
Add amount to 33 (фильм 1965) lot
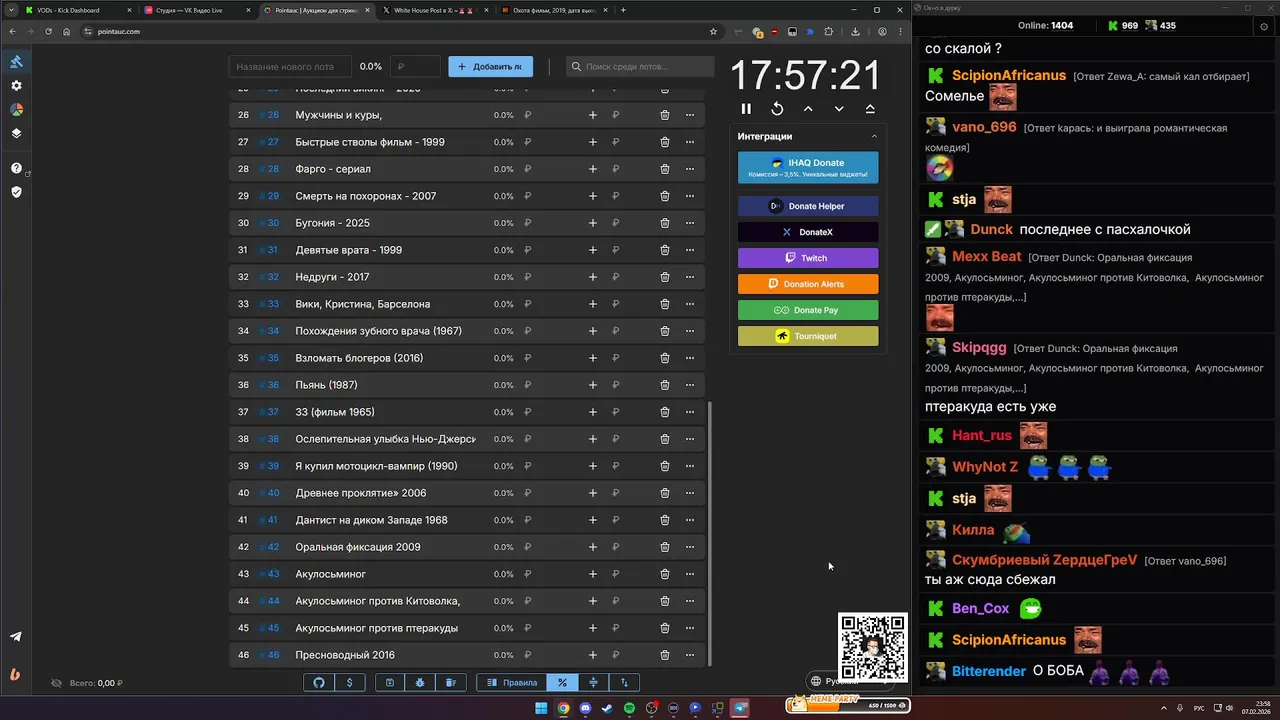(593, 412)
